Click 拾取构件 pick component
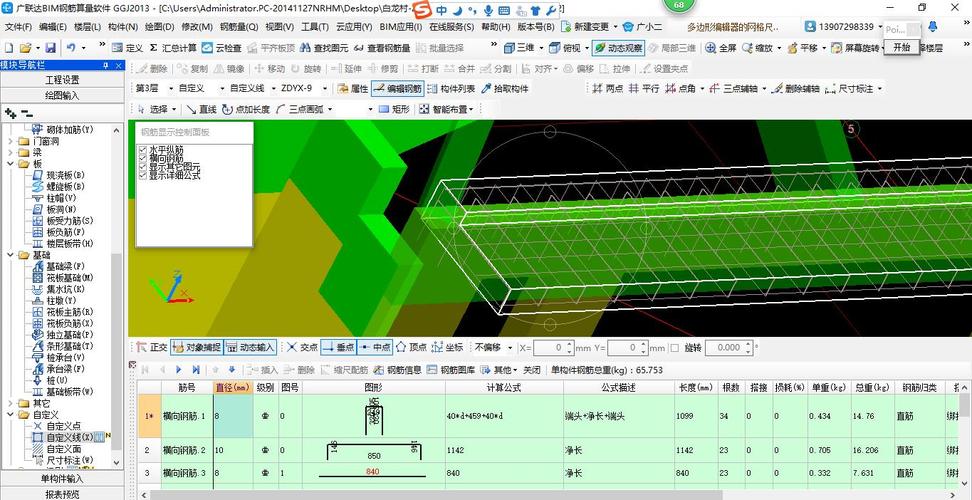972x500 pixels. [x=505, y=89]
